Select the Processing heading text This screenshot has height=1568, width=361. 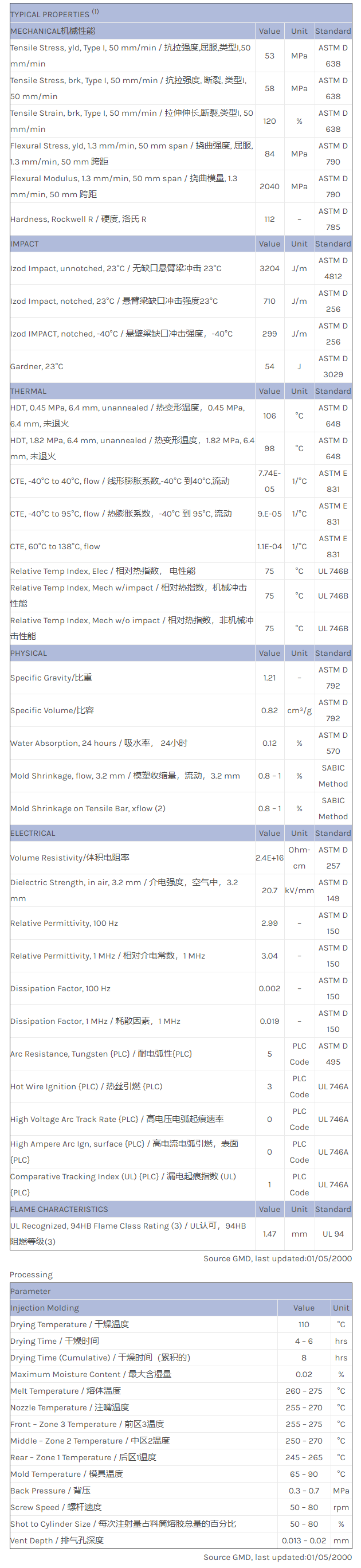[31, 1274]
